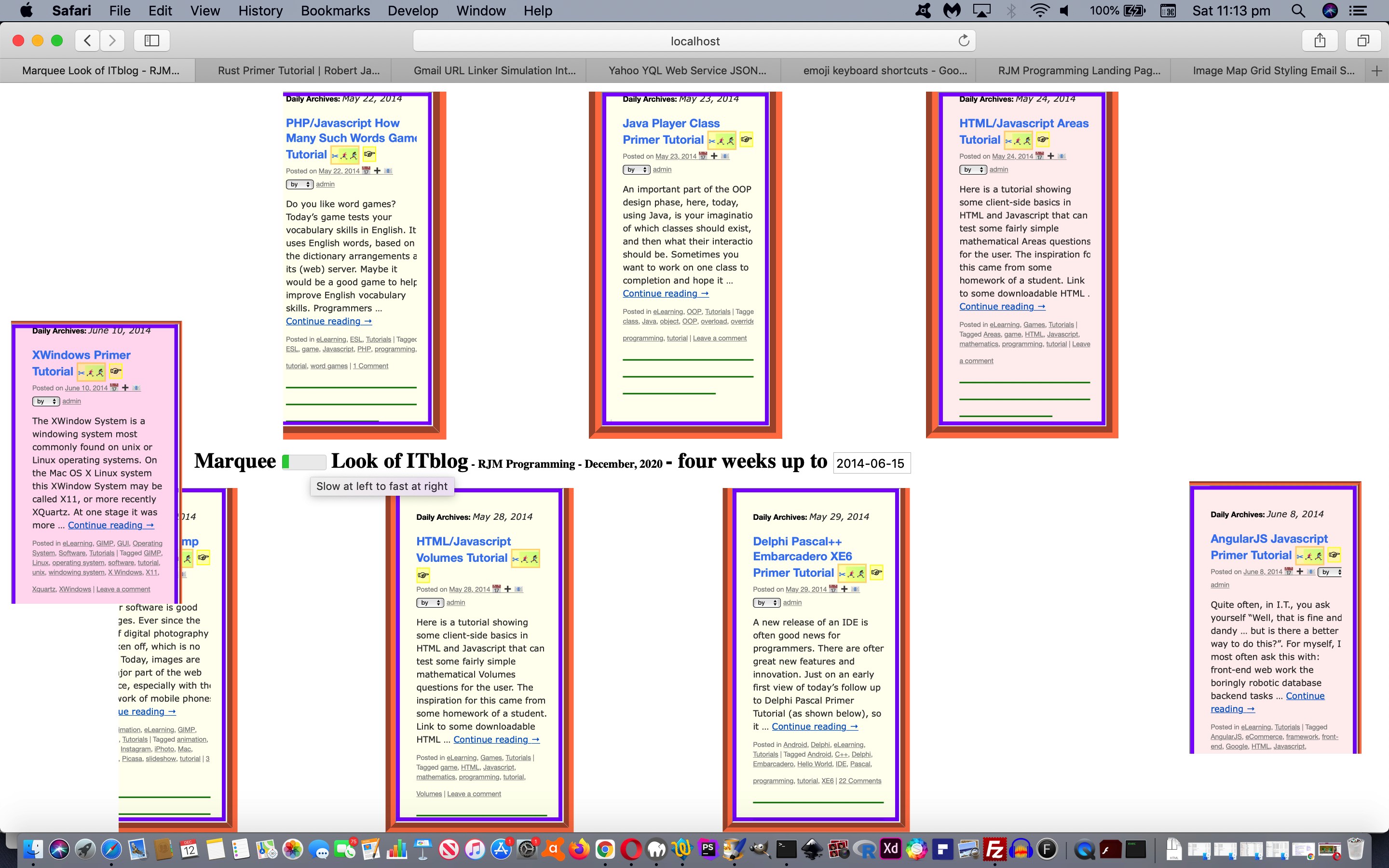Expand the 'by' dropdown in XWindows Primer Tutorial post
1389x868 pixels.
(x=46, y=401)
